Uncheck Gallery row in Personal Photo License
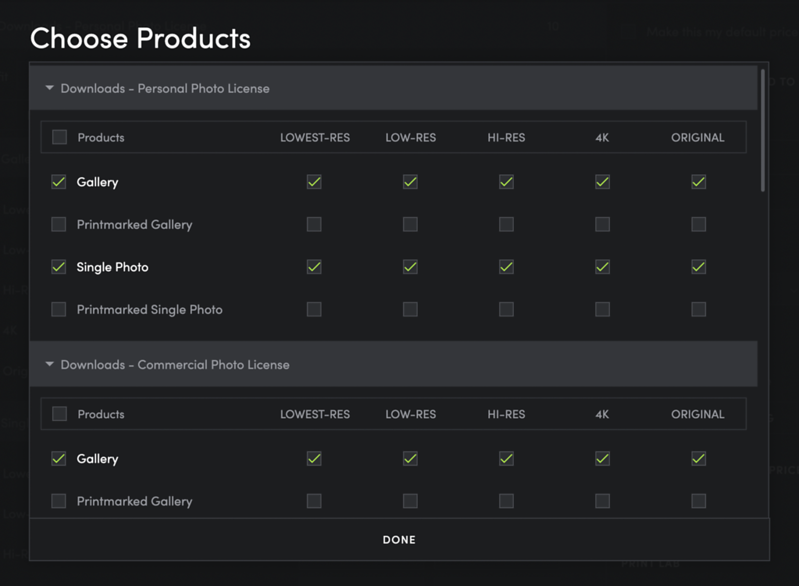The image size is (799, 586). [59, 182]
